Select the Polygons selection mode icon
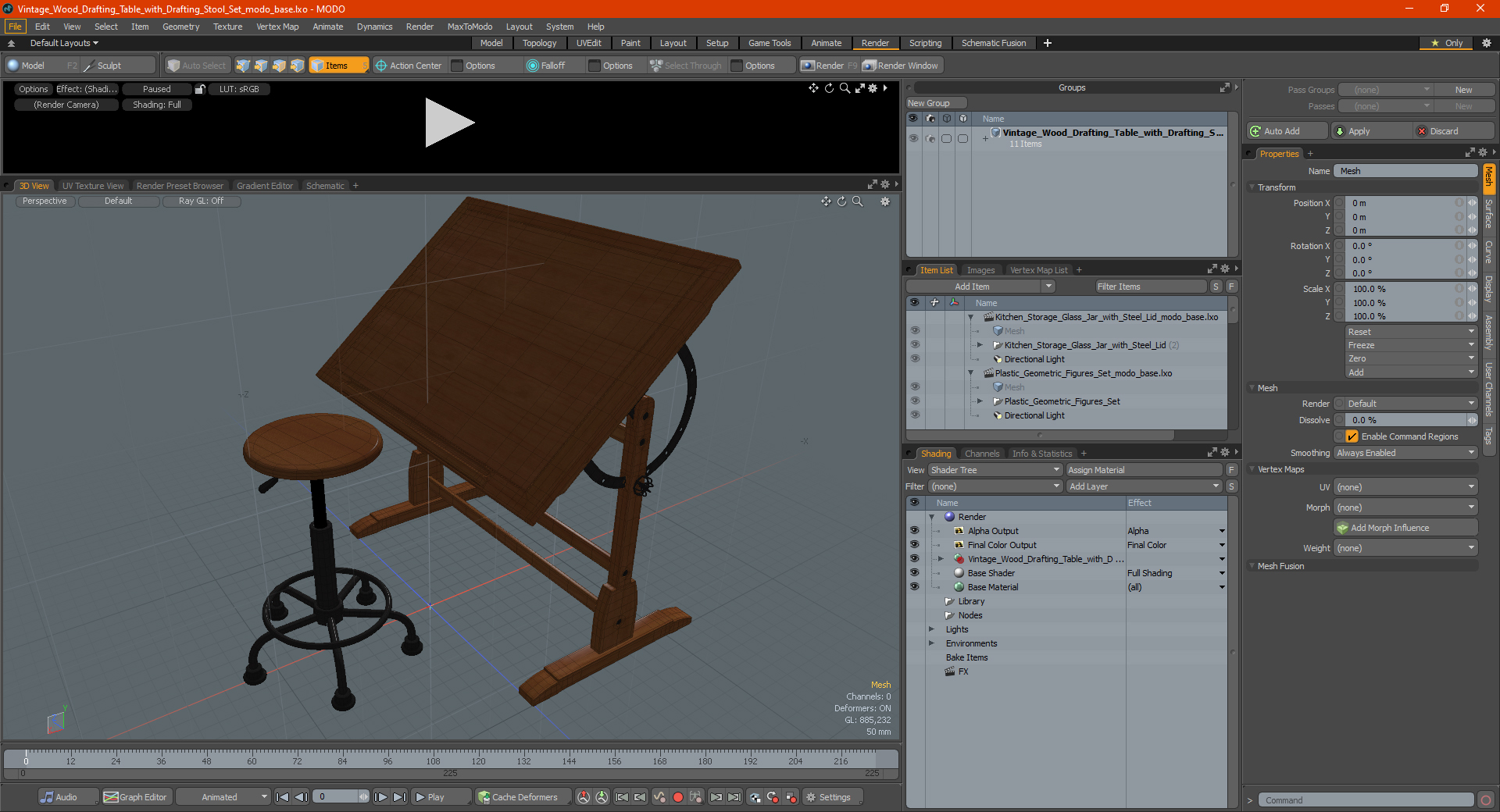 click(x=279, y=66)
